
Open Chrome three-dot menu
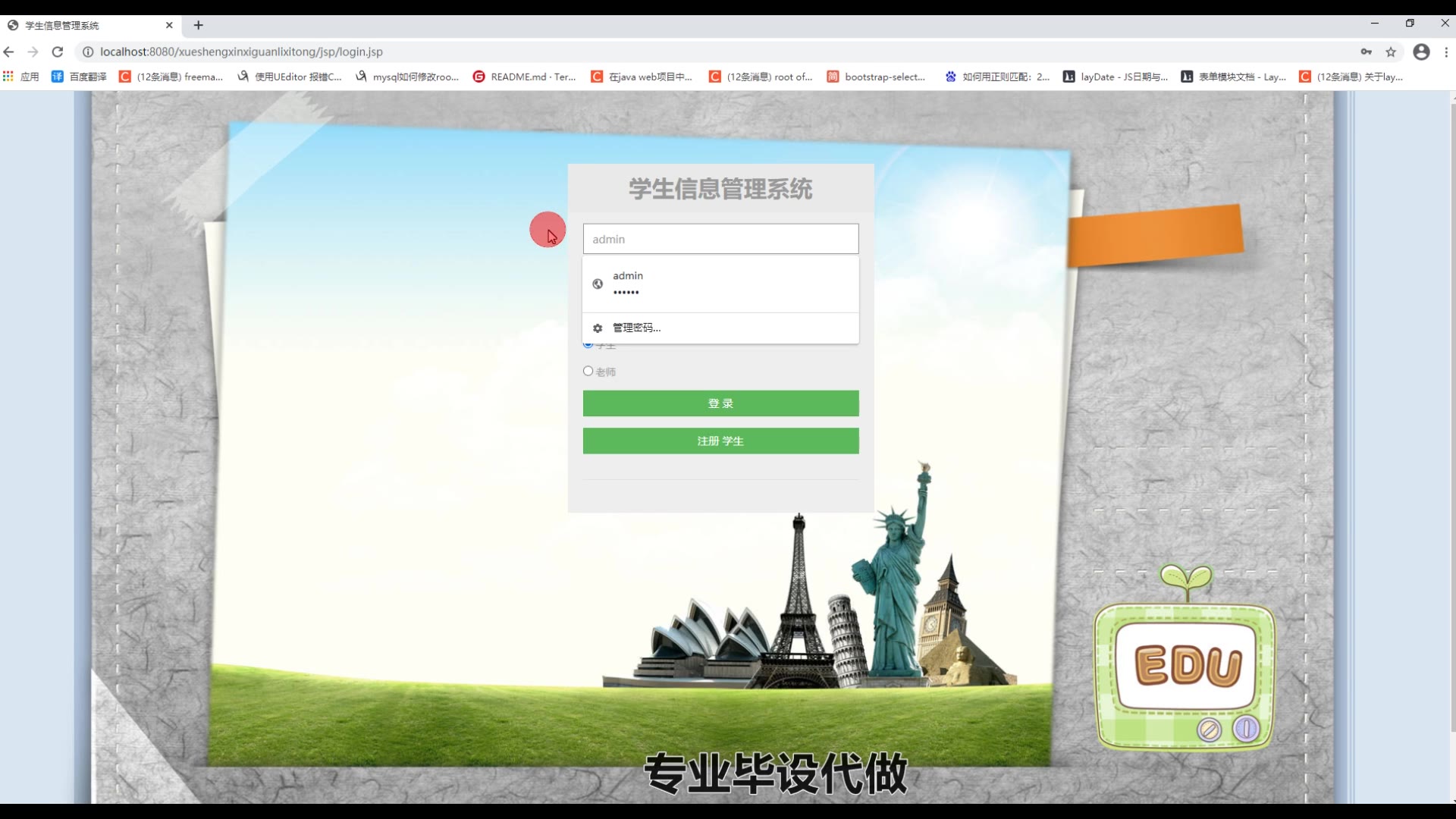tap(1446, 52)
